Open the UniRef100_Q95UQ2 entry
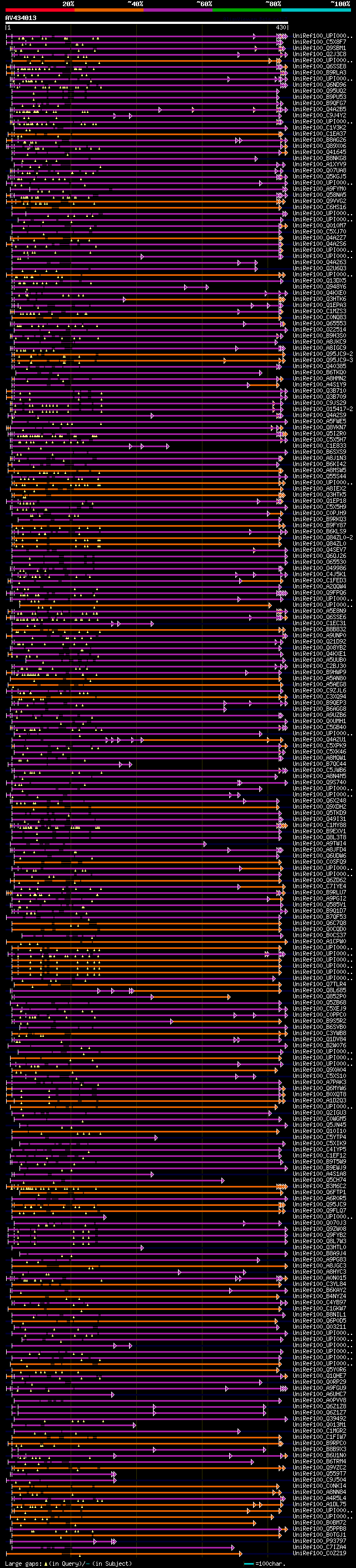This screenshot has height=1568, width=356. (319, 91)
